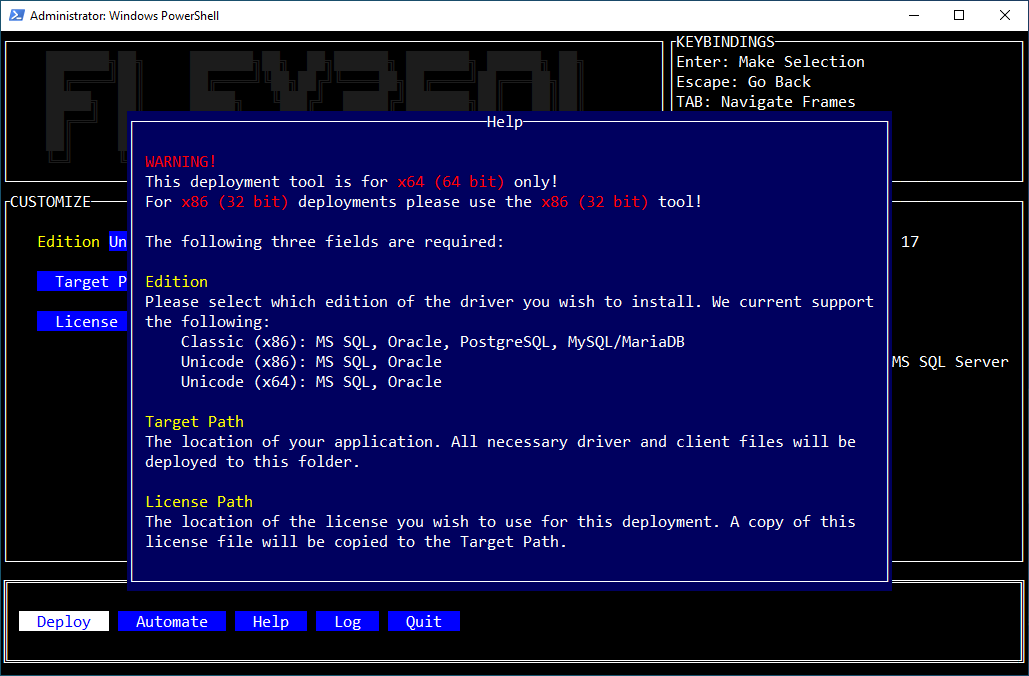Click the PowerShell icon in title bar
Image resolution: width=1029 pixels, height=676 pixels.
coord(17,15)
